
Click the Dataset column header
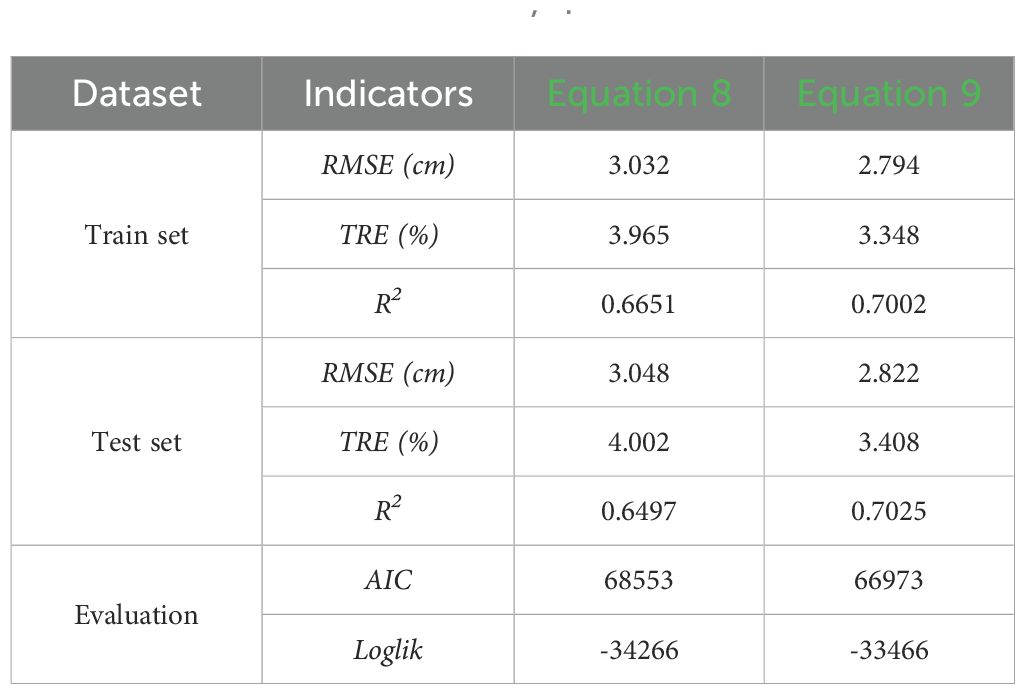tap(137, 94)
